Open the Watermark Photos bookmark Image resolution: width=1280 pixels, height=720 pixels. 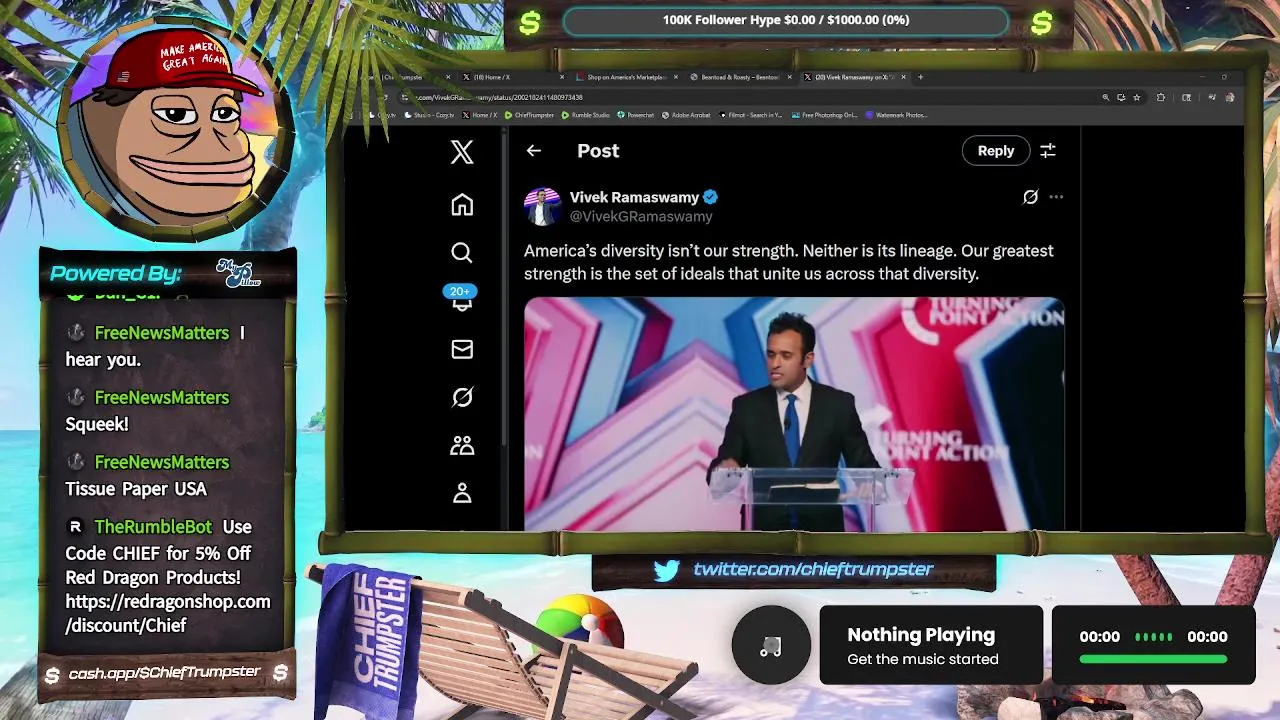click(x=896, y=115)
